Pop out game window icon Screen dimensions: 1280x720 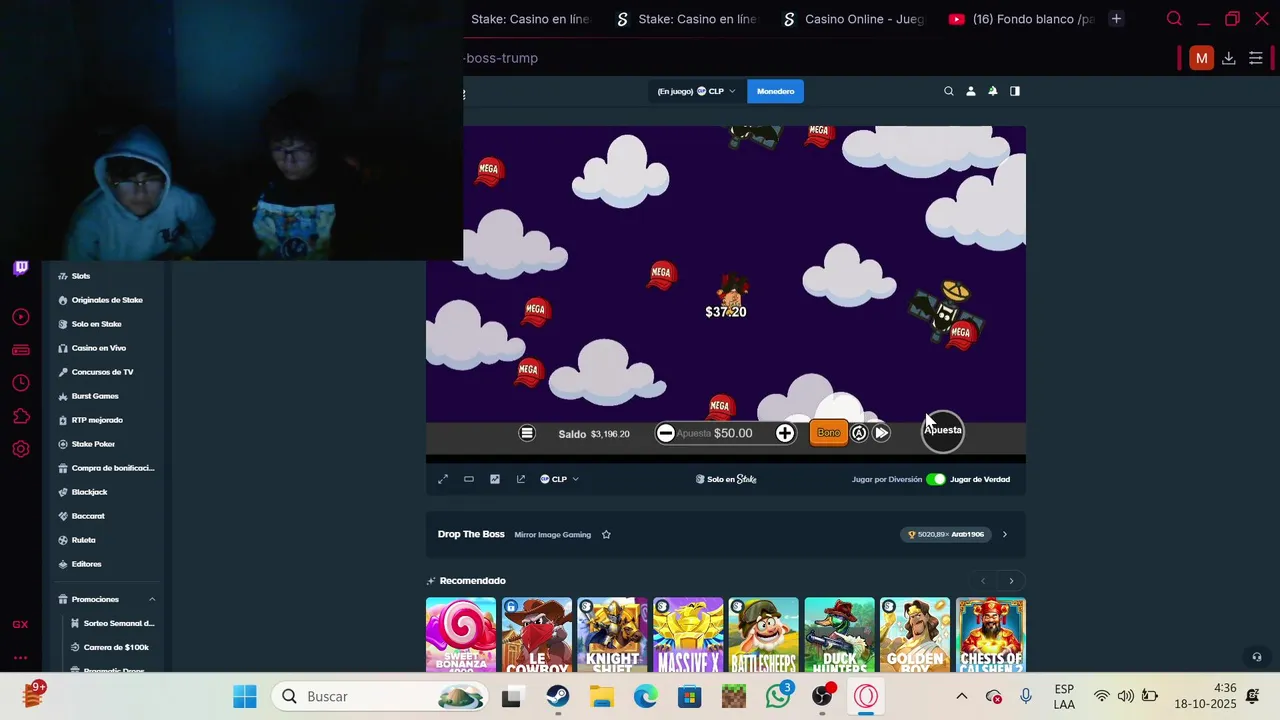coord(520,479)
